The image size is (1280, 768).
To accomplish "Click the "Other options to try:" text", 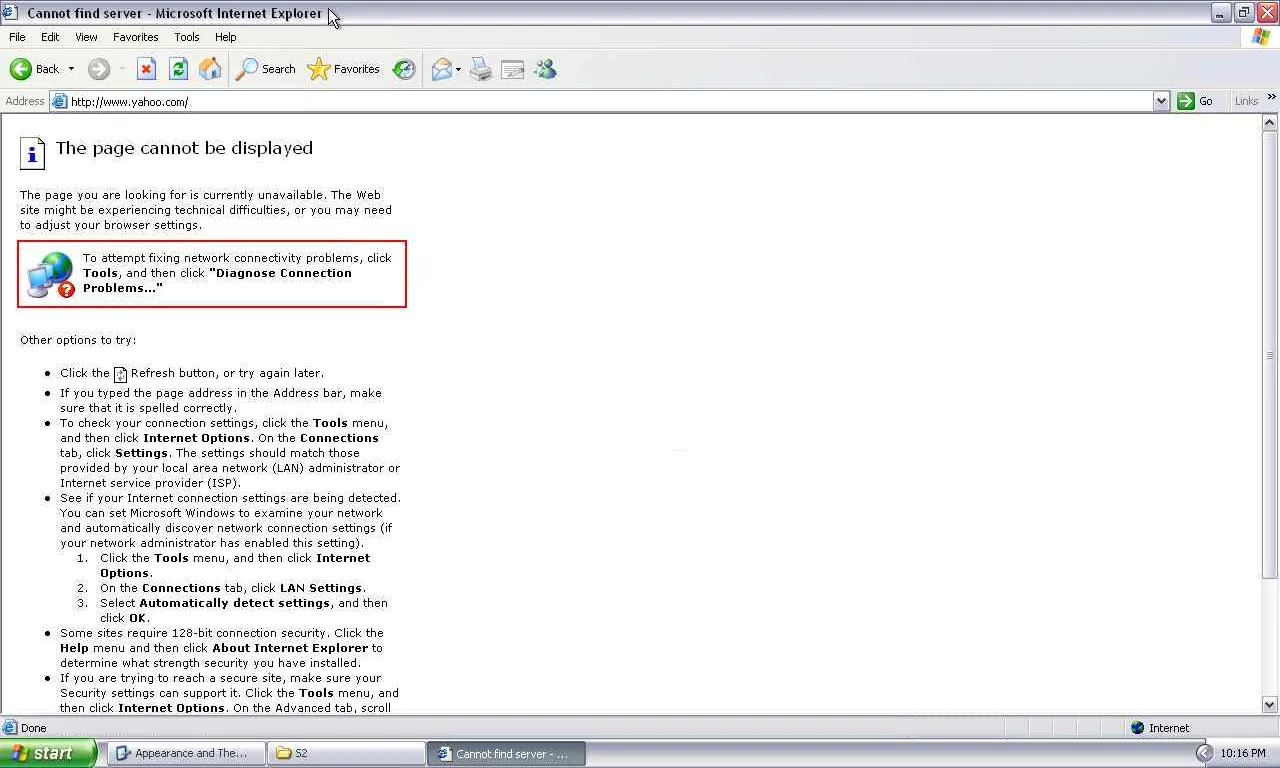I will click(x=78, y=340).
